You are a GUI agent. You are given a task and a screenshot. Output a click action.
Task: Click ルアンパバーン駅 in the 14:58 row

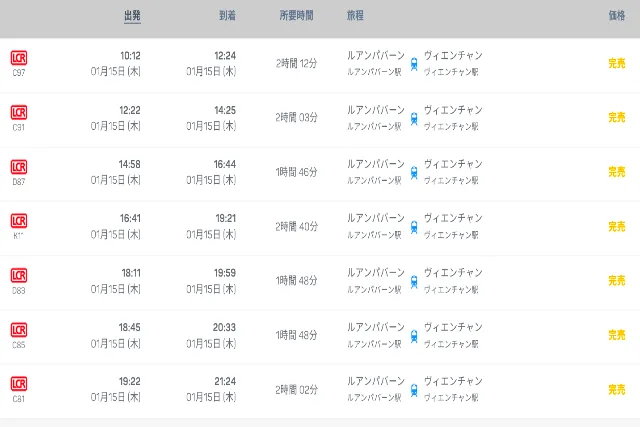click(374, 180)
